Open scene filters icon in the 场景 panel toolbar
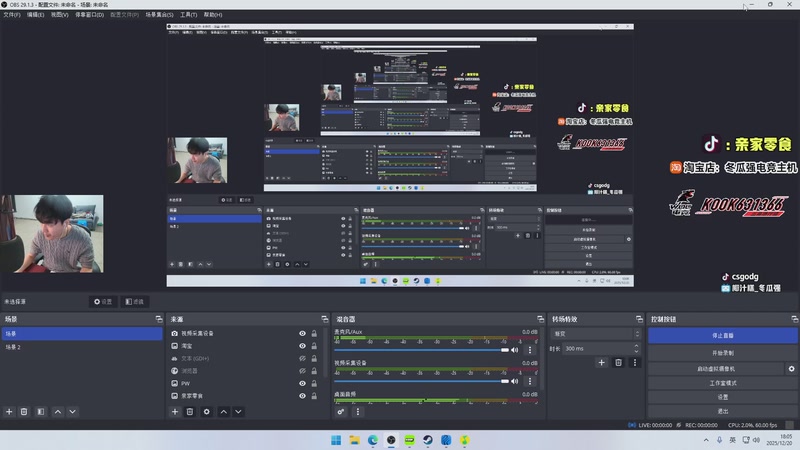The width and height of the screenshot is (800, 450). [x=41, y=412]
